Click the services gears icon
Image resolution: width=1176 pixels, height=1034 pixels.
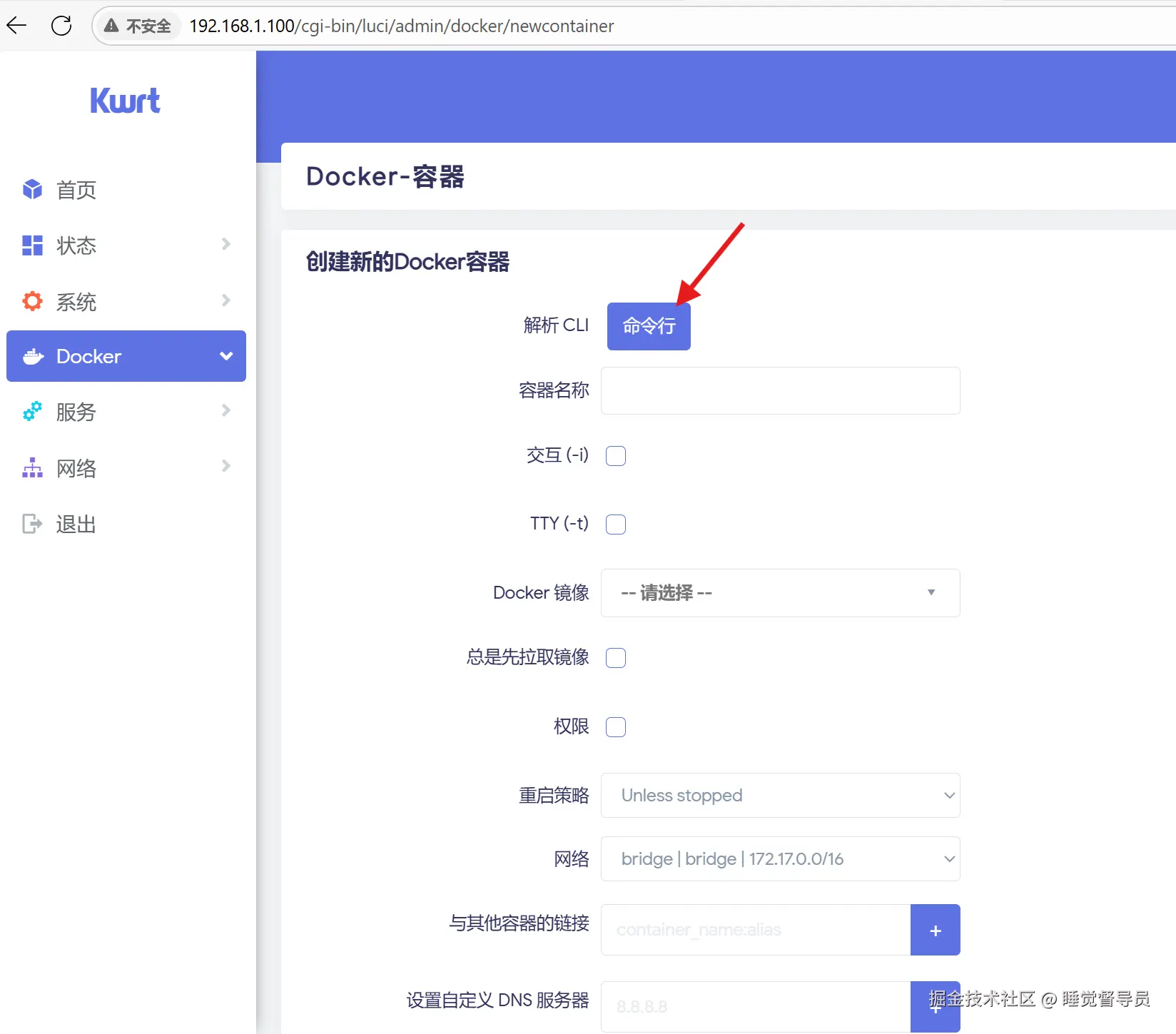coord(32,411)
